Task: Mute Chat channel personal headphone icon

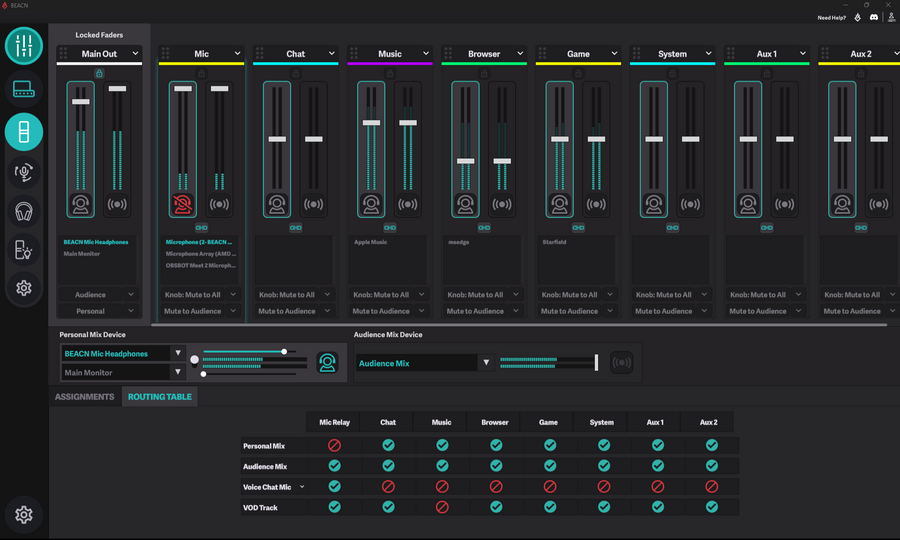Action: (x=277, y=204)
